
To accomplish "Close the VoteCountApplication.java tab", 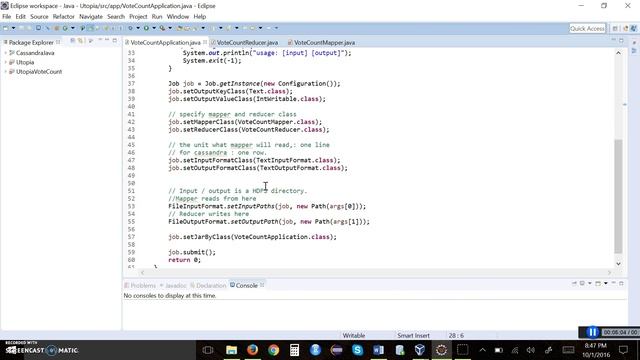I will pyautogui.click(x=205, y=42).
